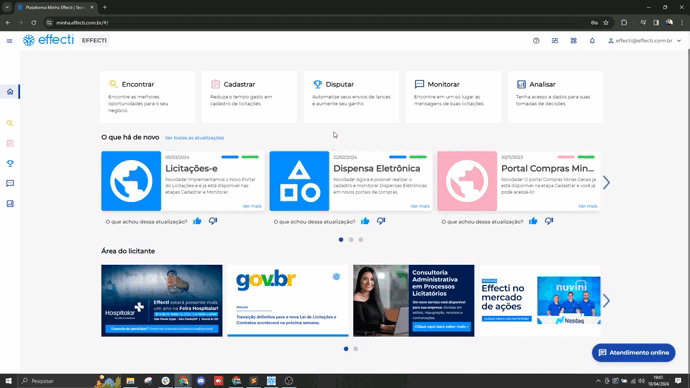Open the search (Encontrar) sidebar icon

(x=10, y=123)
